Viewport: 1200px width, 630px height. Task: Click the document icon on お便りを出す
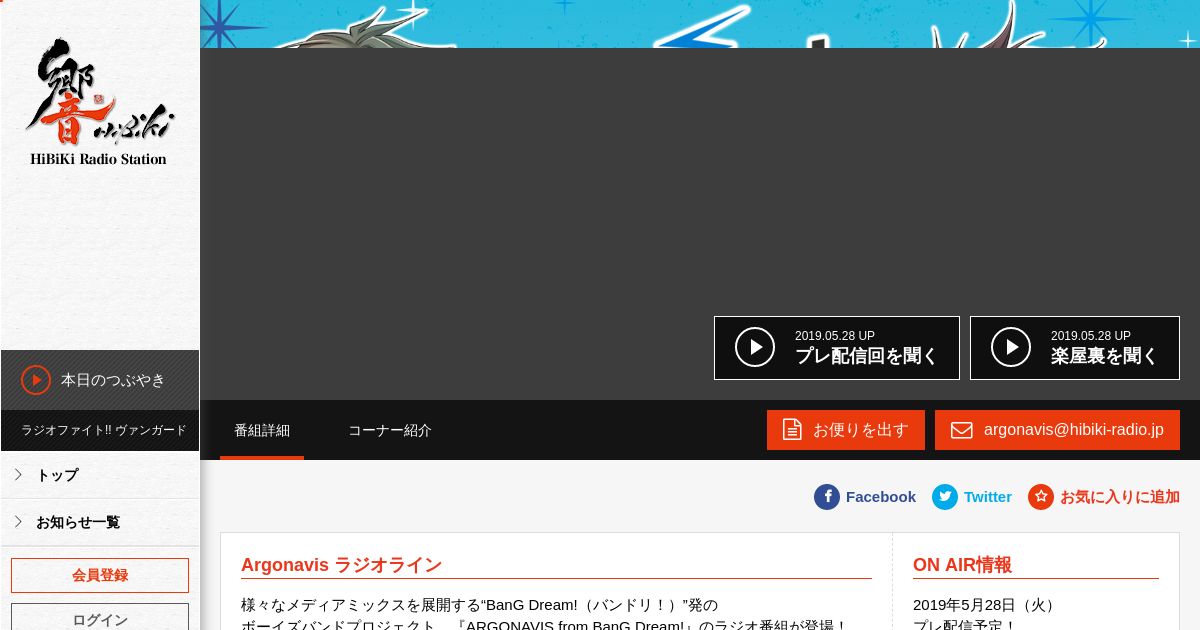coord(792,429)
